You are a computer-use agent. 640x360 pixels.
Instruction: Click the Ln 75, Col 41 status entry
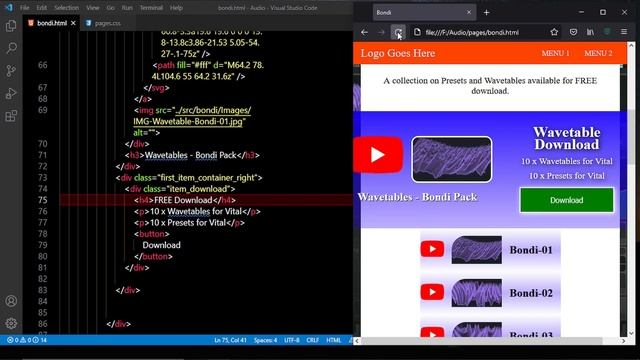click(230, 340)
